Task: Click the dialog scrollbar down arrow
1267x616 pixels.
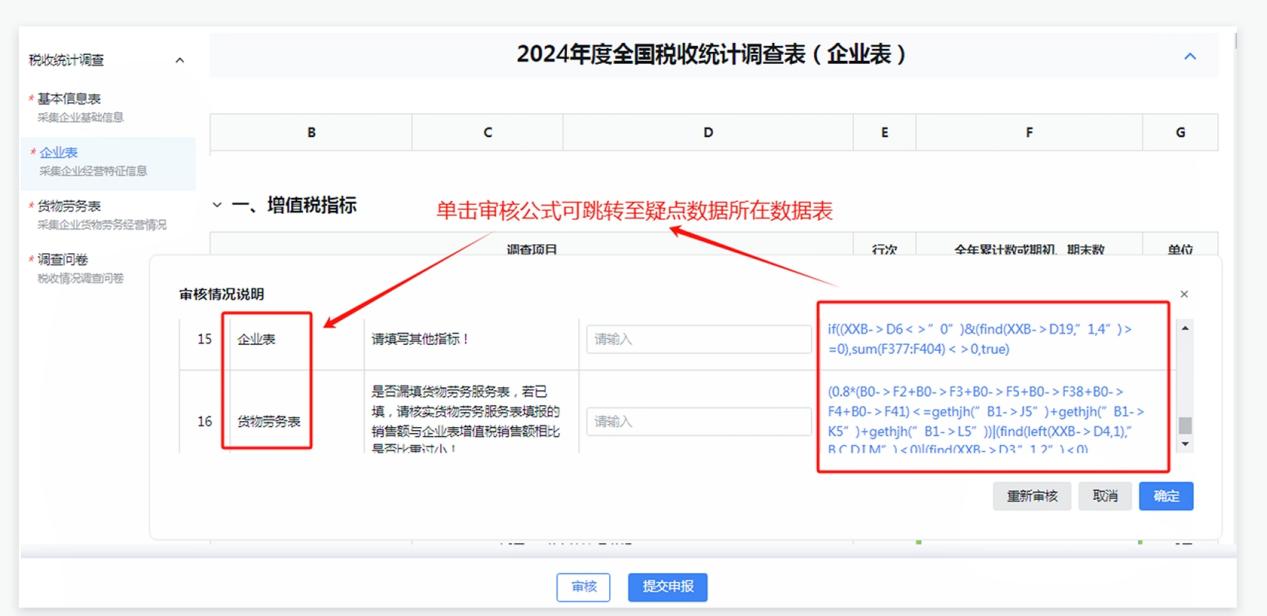Action: (x=1186, y=444)
